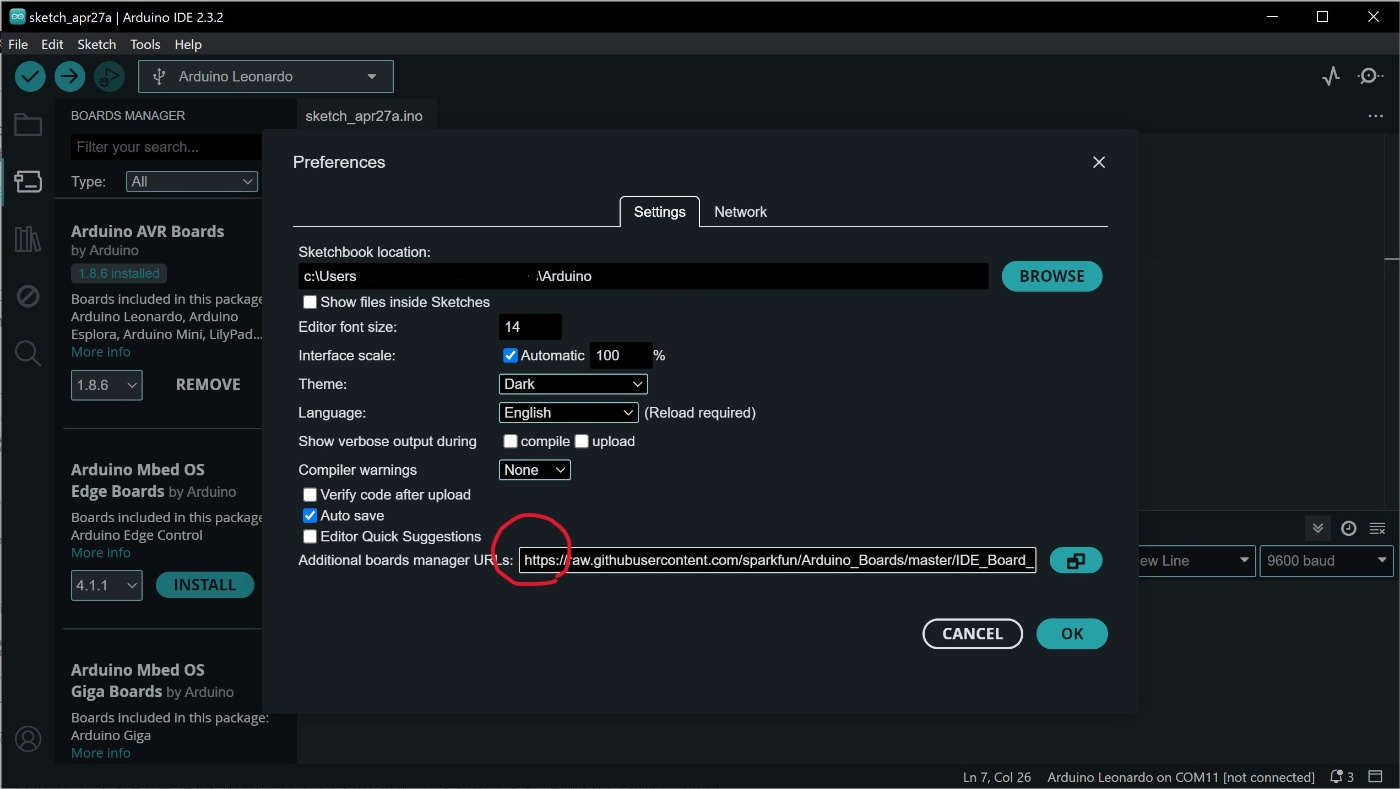
Task: Open the Sketchbook folder icon in sidebar
Action: [28, 125]
